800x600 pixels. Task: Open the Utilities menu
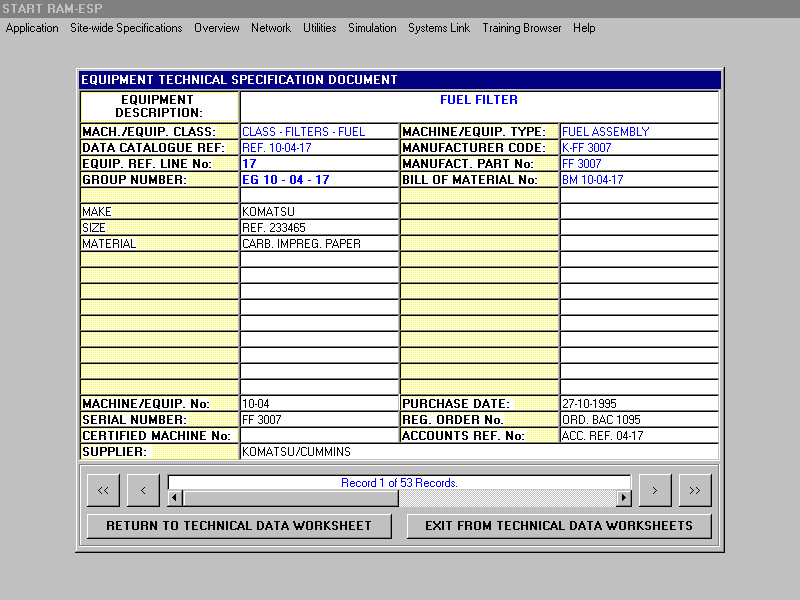[319, 28]
